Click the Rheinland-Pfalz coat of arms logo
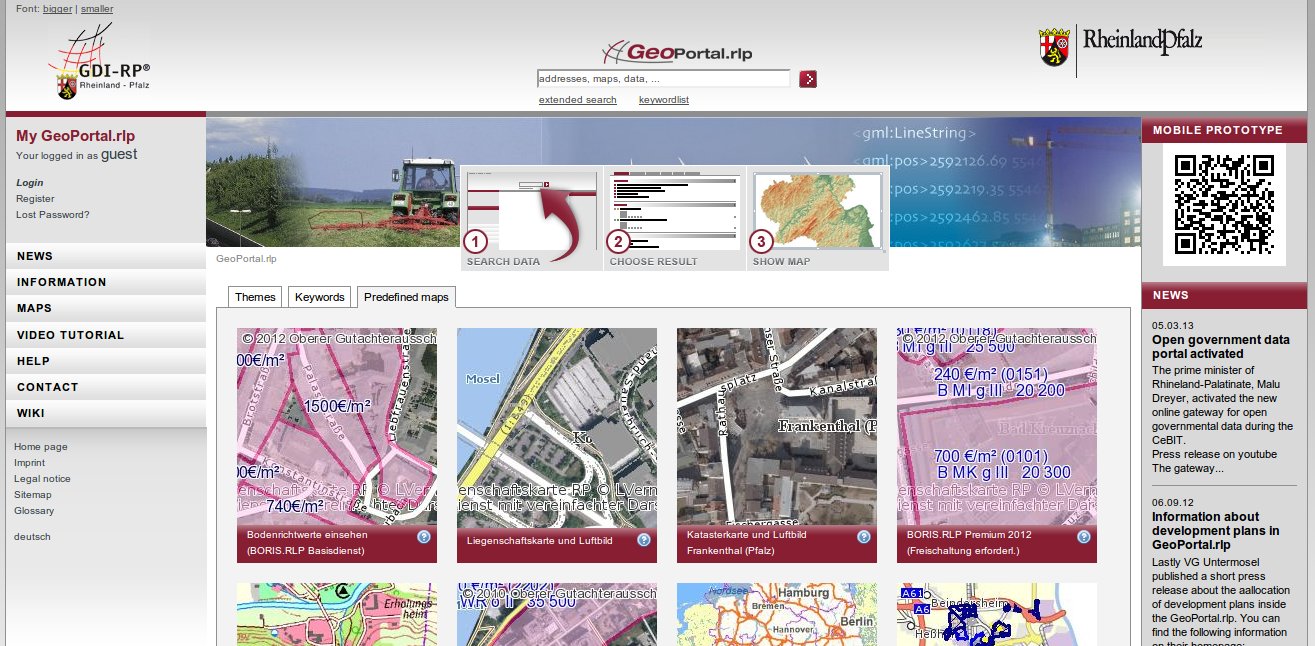1315x646 pixels. [x=1054, y=47]
